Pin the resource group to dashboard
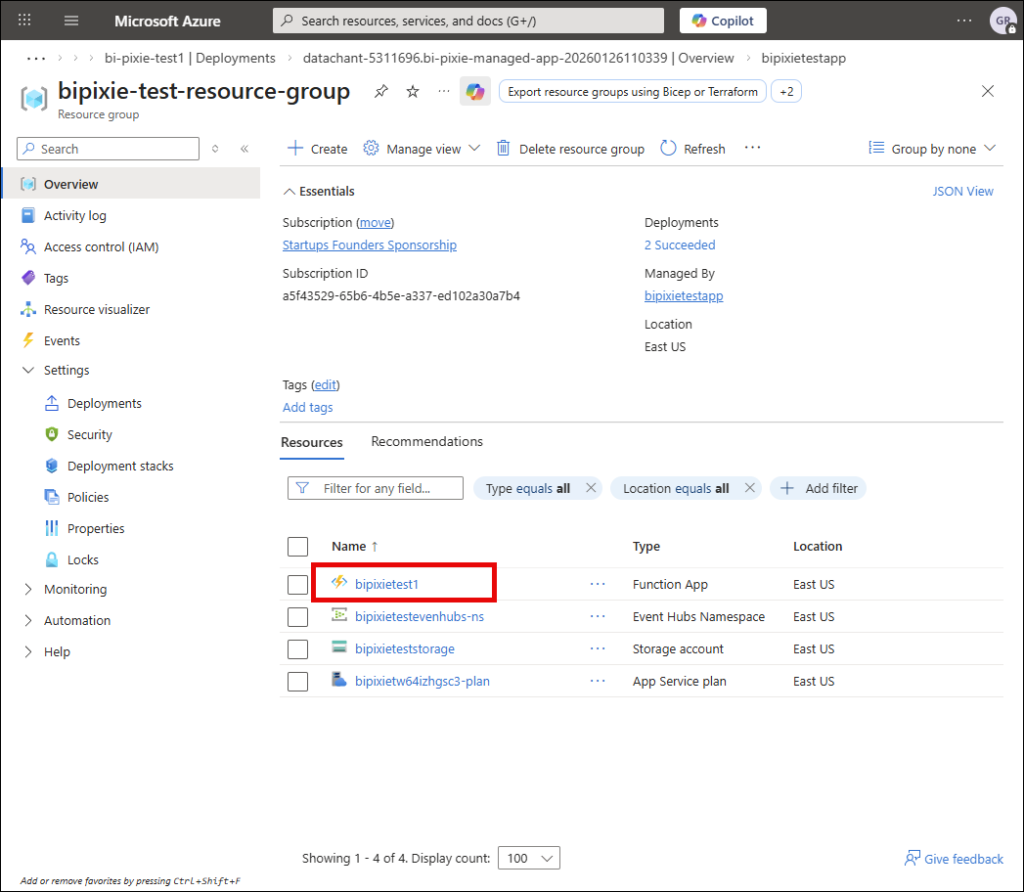This screenshot has height=892, width=1024. 381,92
